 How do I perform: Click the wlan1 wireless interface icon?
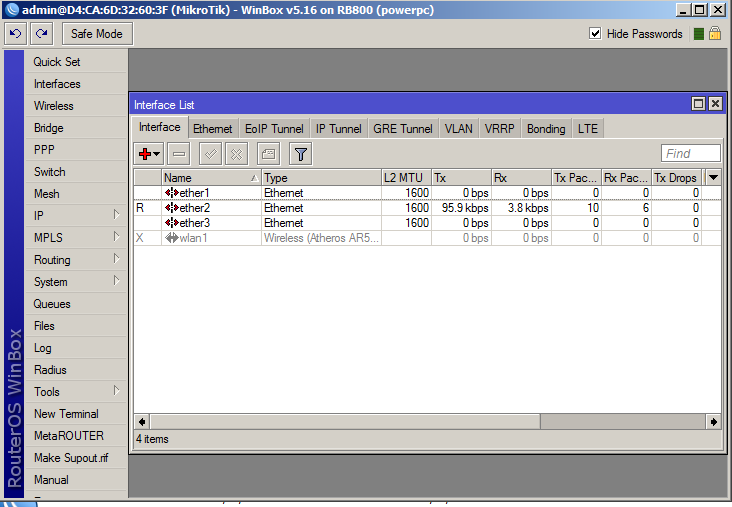(x=171, y=238)
